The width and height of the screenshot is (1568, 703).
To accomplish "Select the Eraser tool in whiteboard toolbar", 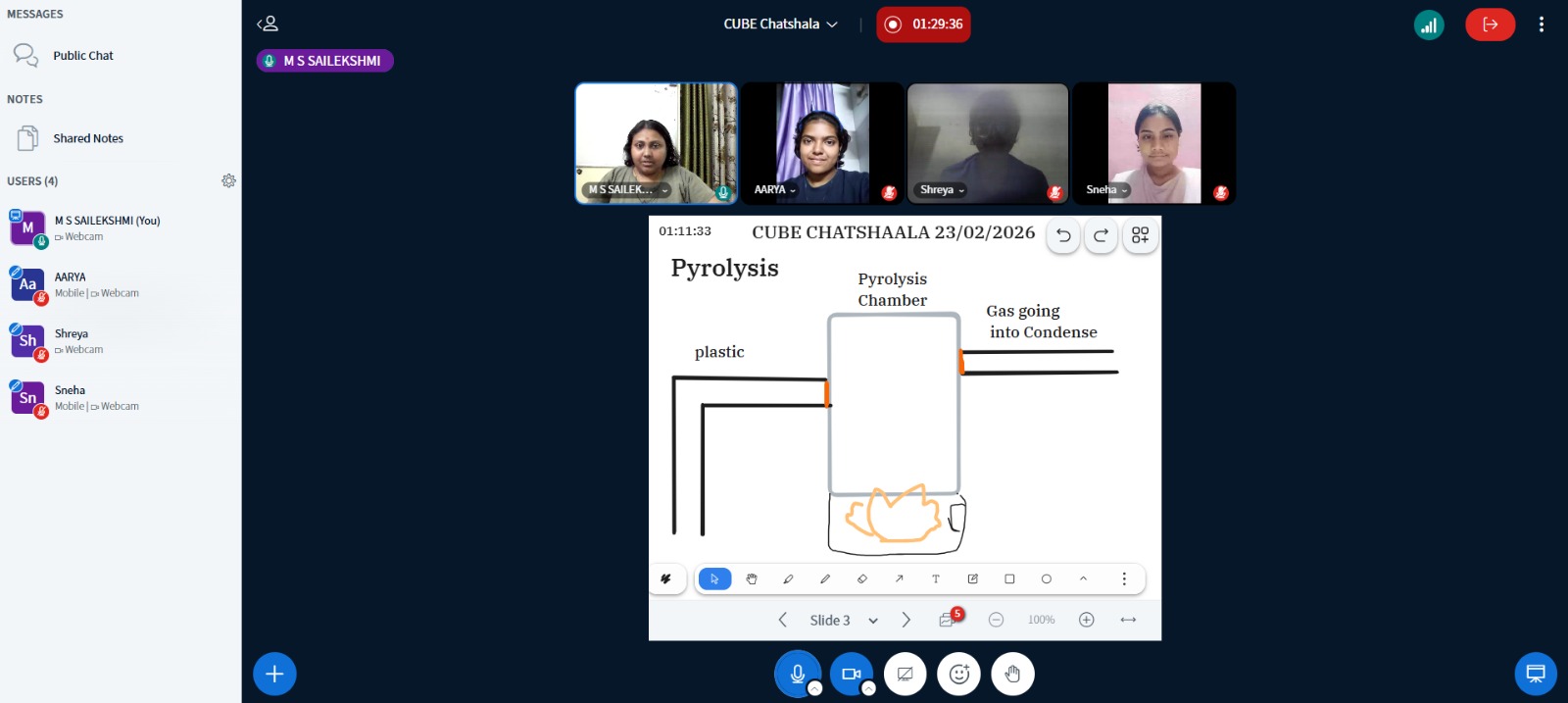I will point(862,579).
